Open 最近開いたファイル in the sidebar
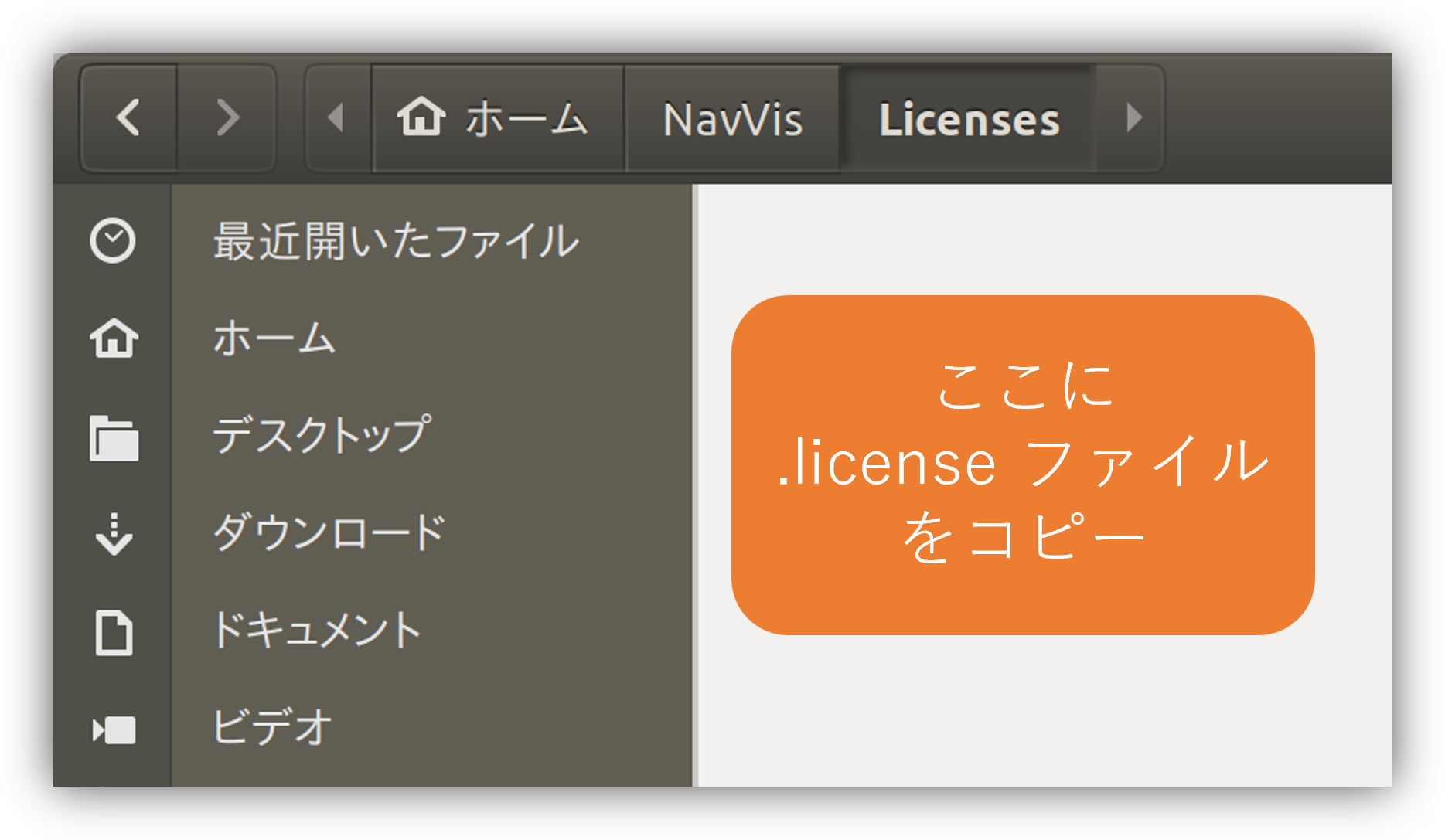The height and width of the screenshot is (840, 1445). coord(396,241)
